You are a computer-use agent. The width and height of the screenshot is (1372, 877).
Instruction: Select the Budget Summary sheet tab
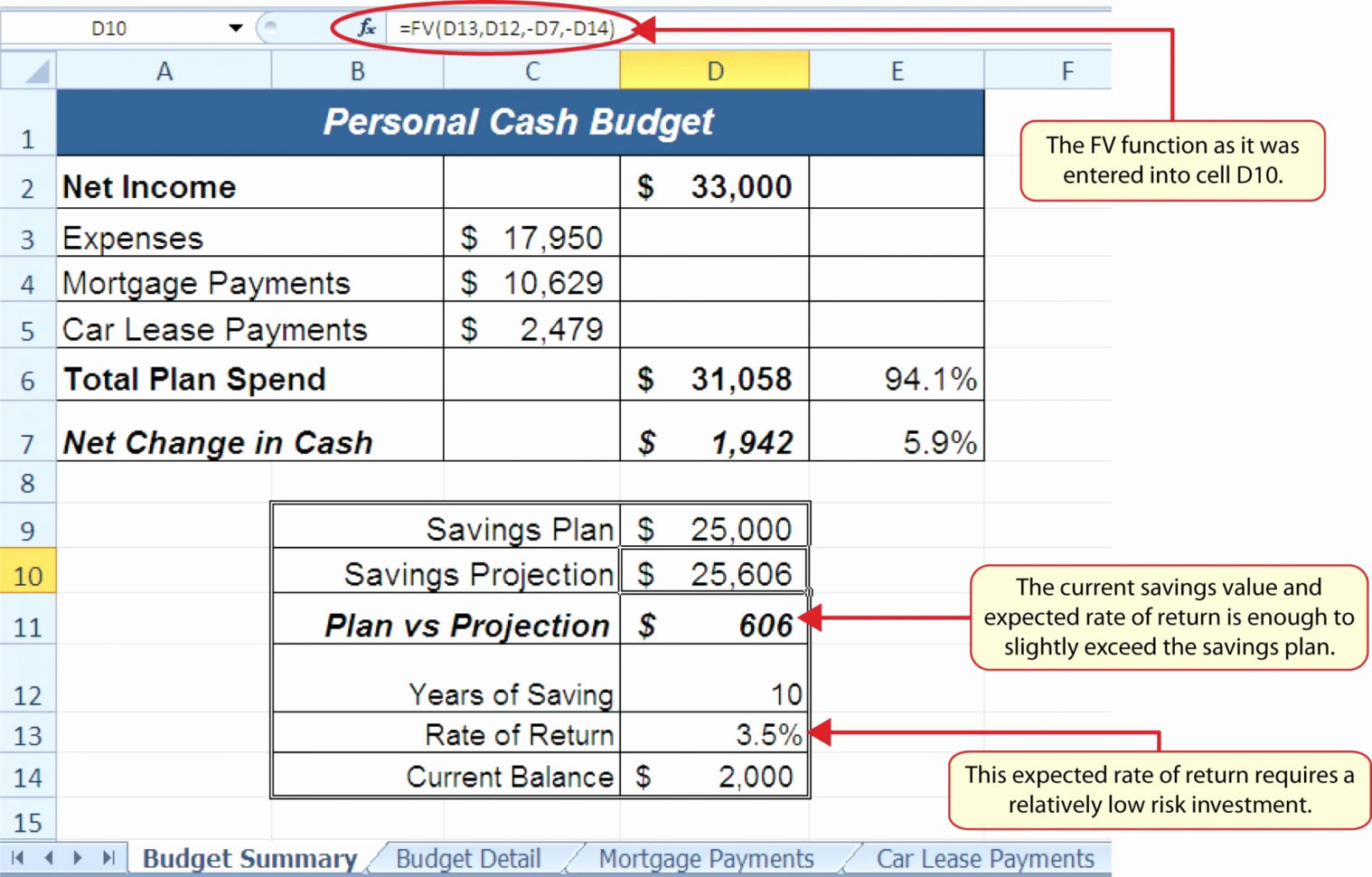tap(249, 858)
